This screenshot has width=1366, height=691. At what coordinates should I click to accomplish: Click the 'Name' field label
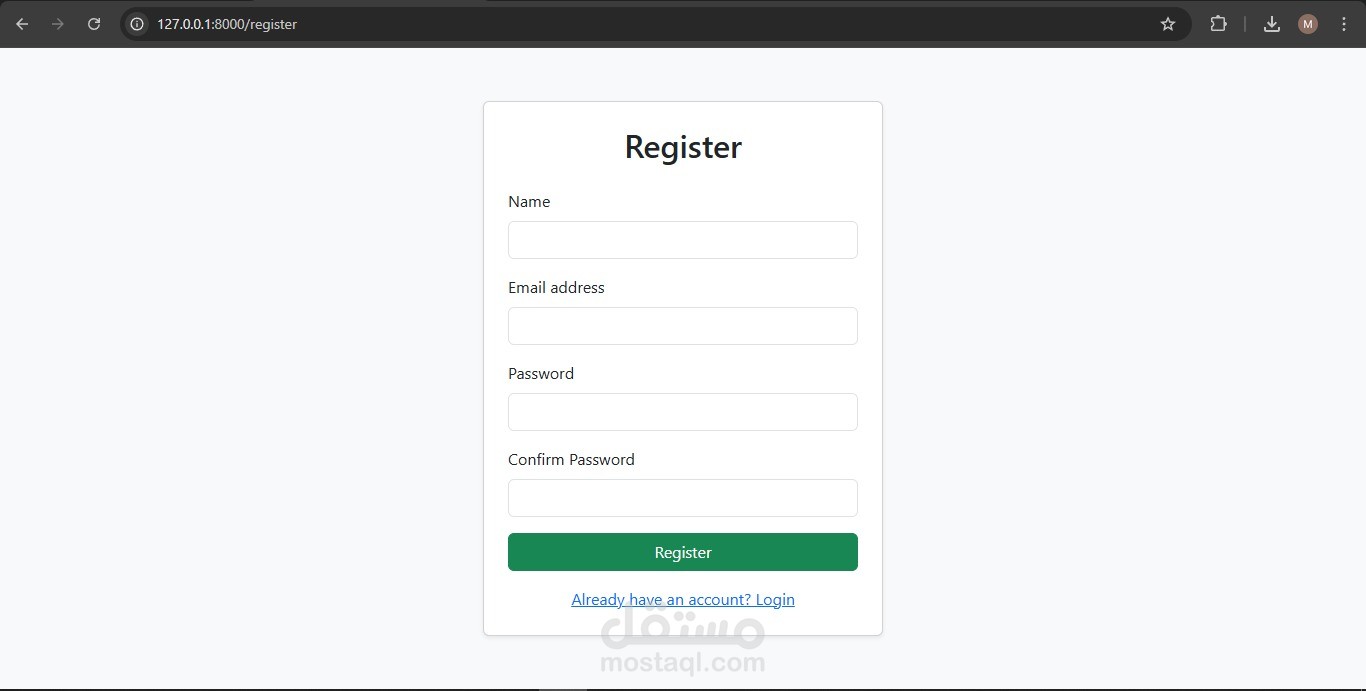click(x=529, y=202)
